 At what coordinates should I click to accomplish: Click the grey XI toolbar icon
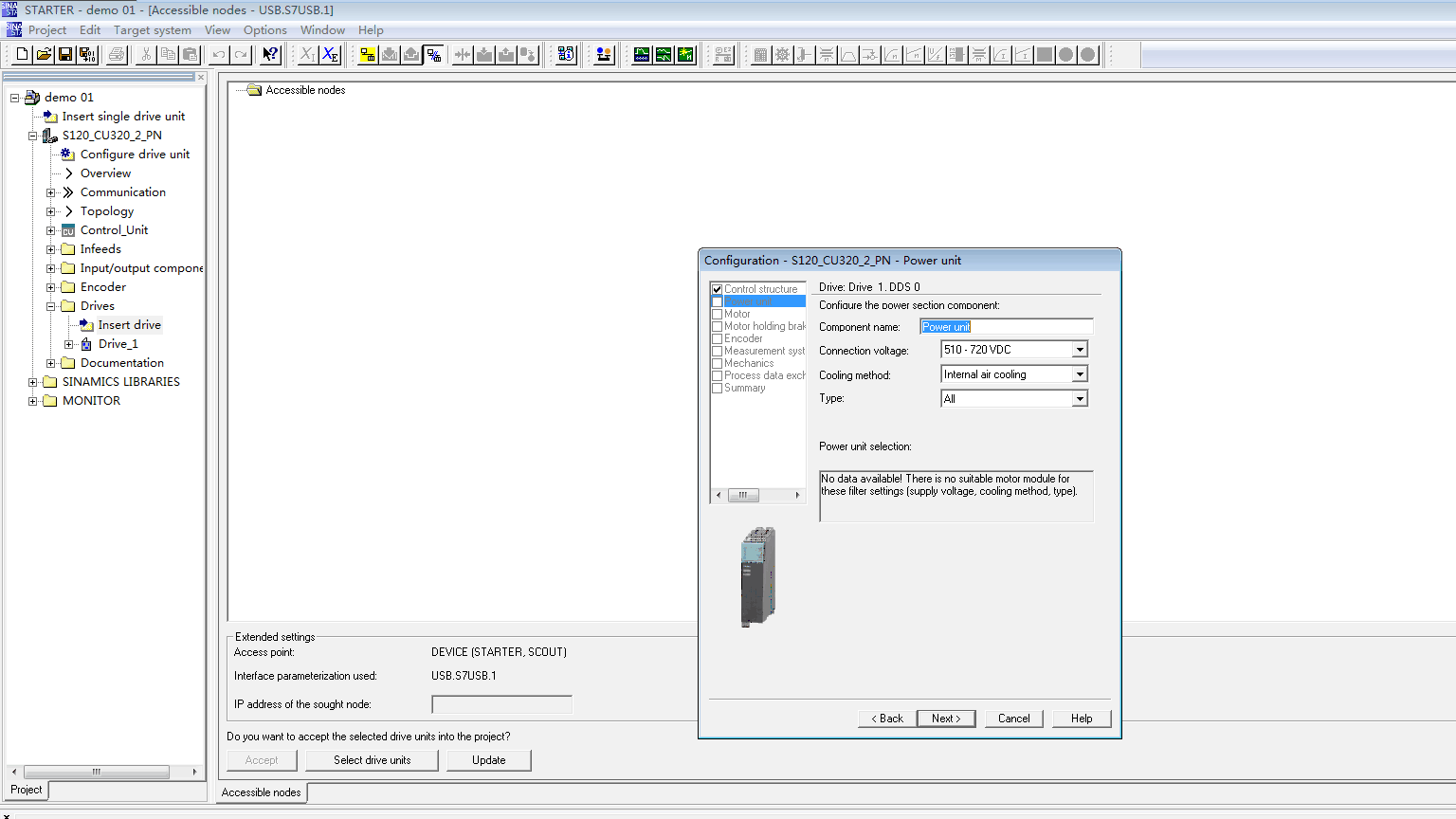click(308, 55)
